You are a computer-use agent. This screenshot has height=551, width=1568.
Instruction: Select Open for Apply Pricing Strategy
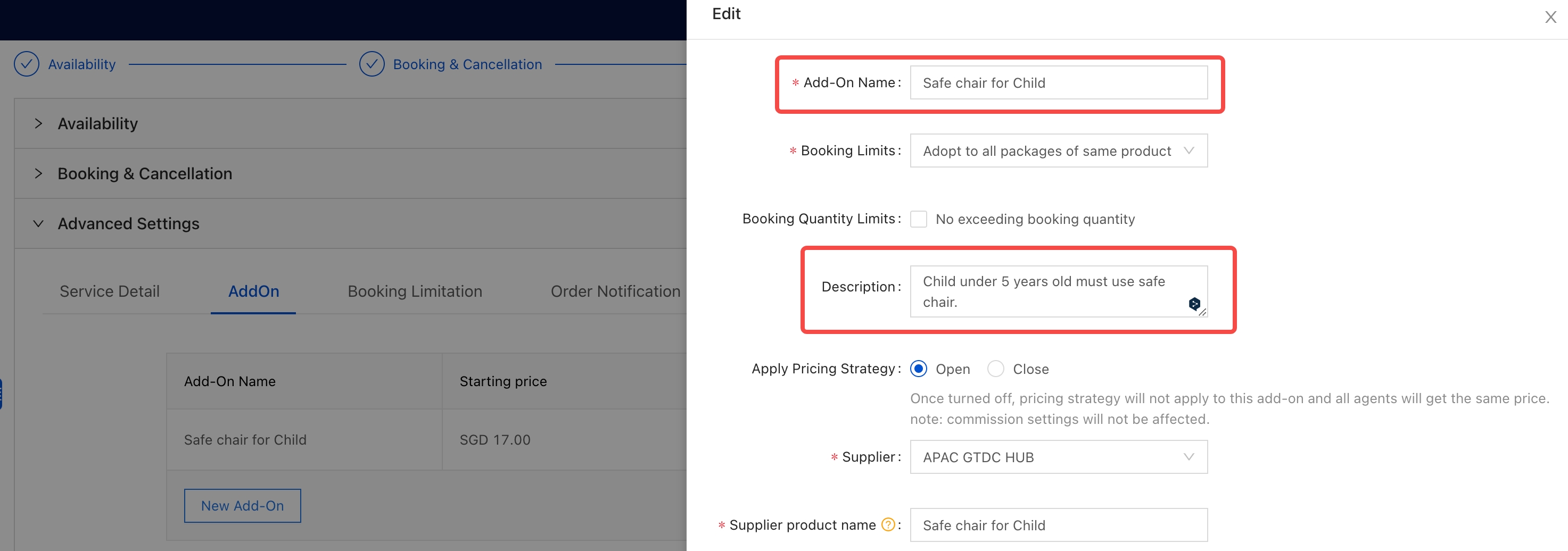[x=918, y=369]
